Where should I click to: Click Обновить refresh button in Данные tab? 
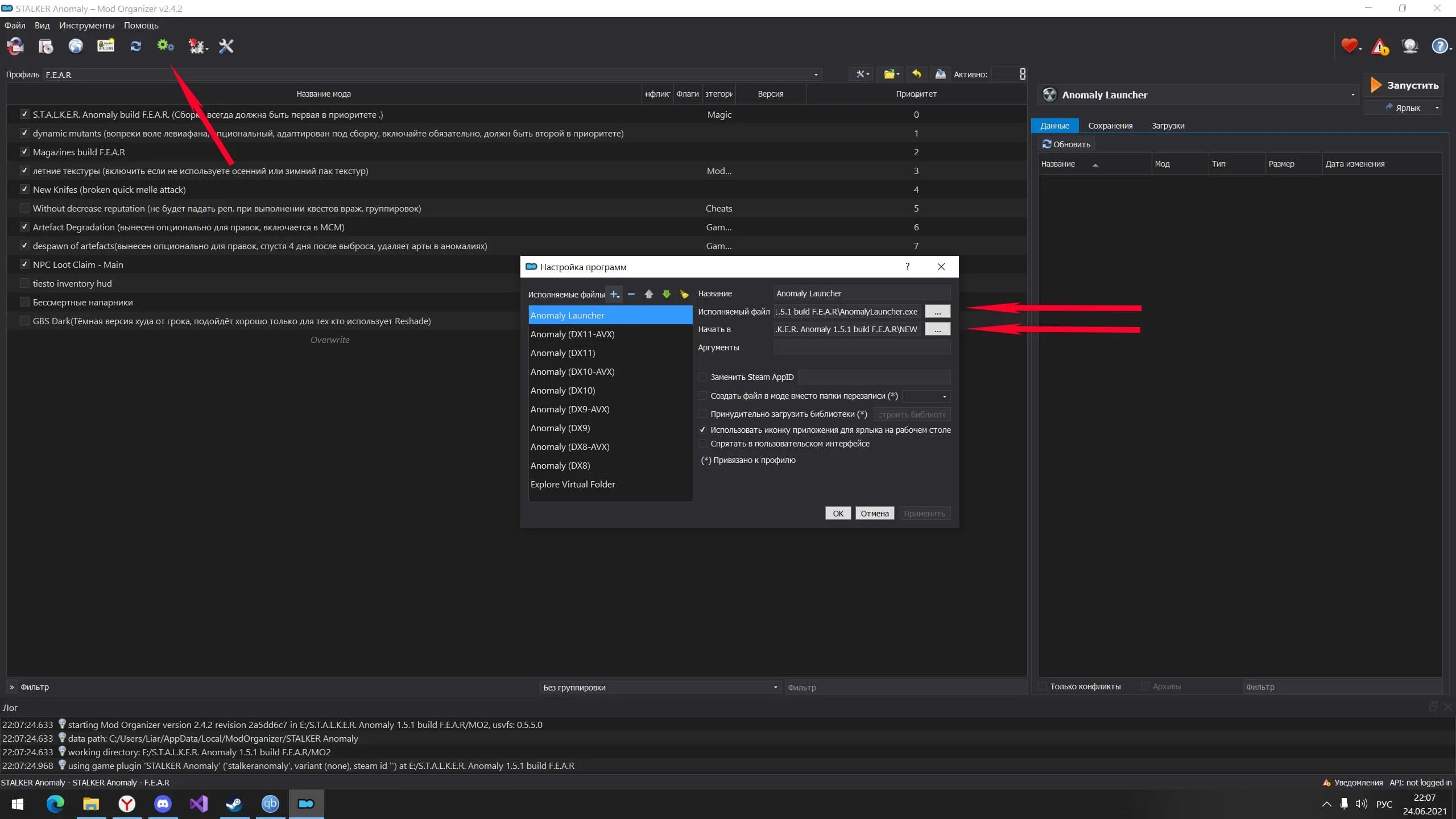click(x=1066, y=144)
